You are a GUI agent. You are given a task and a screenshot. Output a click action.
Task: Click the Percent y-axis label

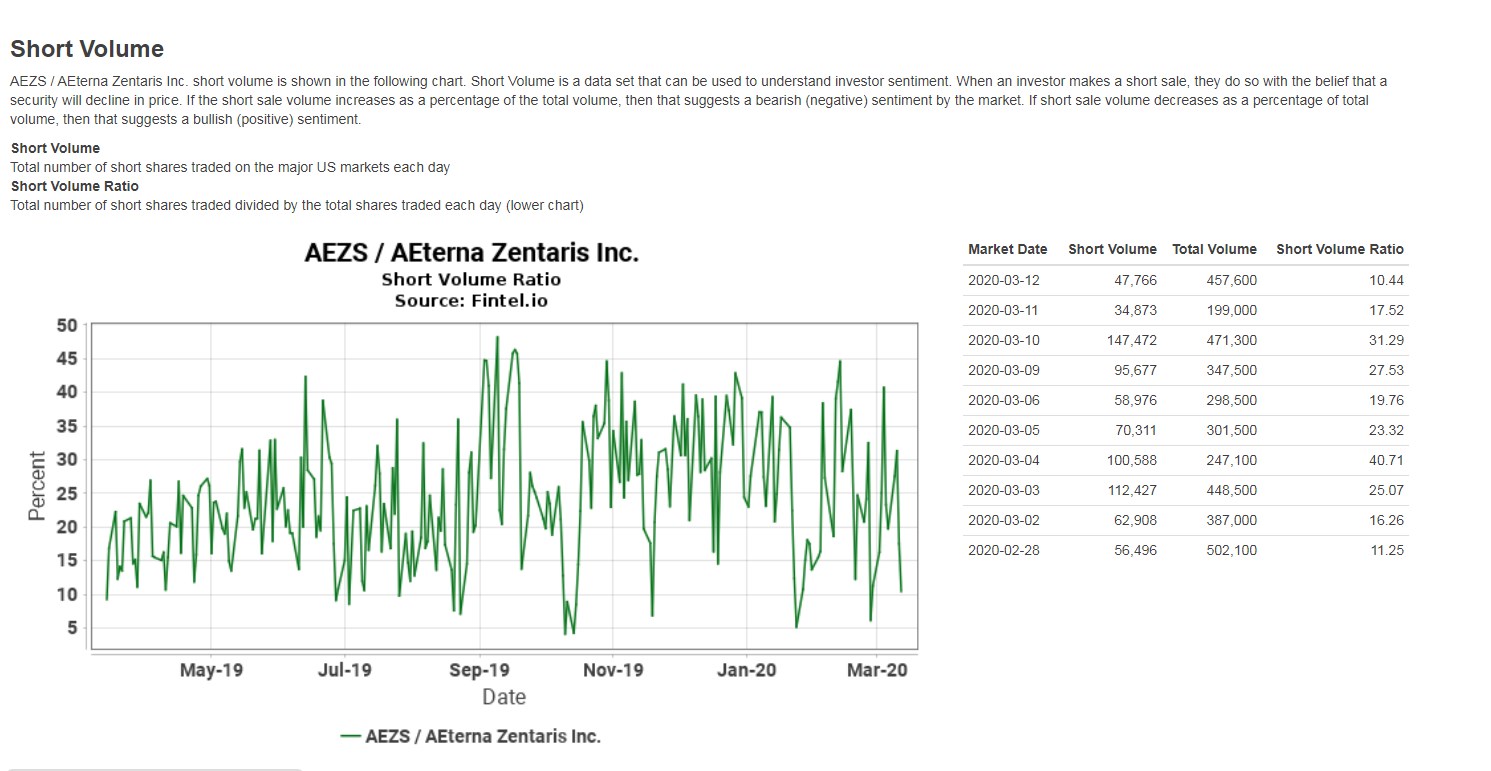(x=37, y=487)
